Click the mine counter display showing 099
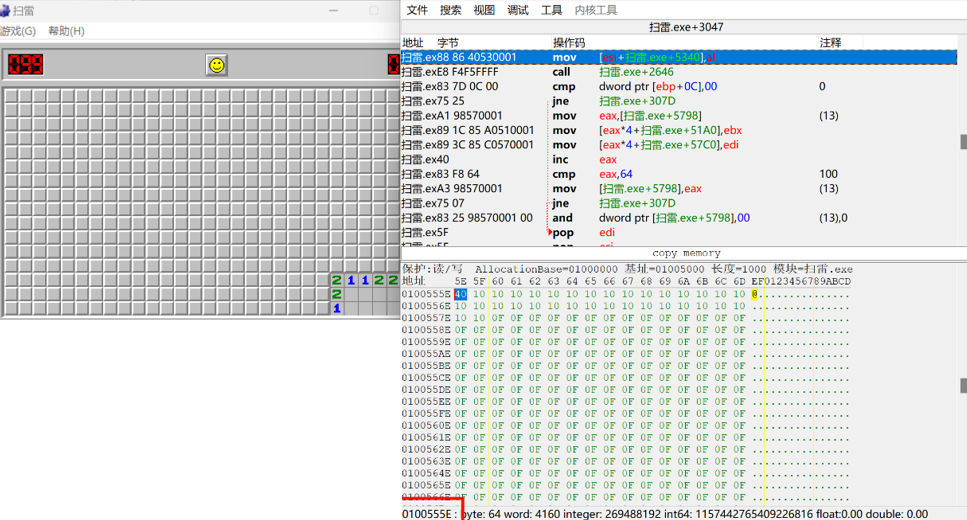Image resolution: width=967 pixels, height=520 pixels. [25, 64]
